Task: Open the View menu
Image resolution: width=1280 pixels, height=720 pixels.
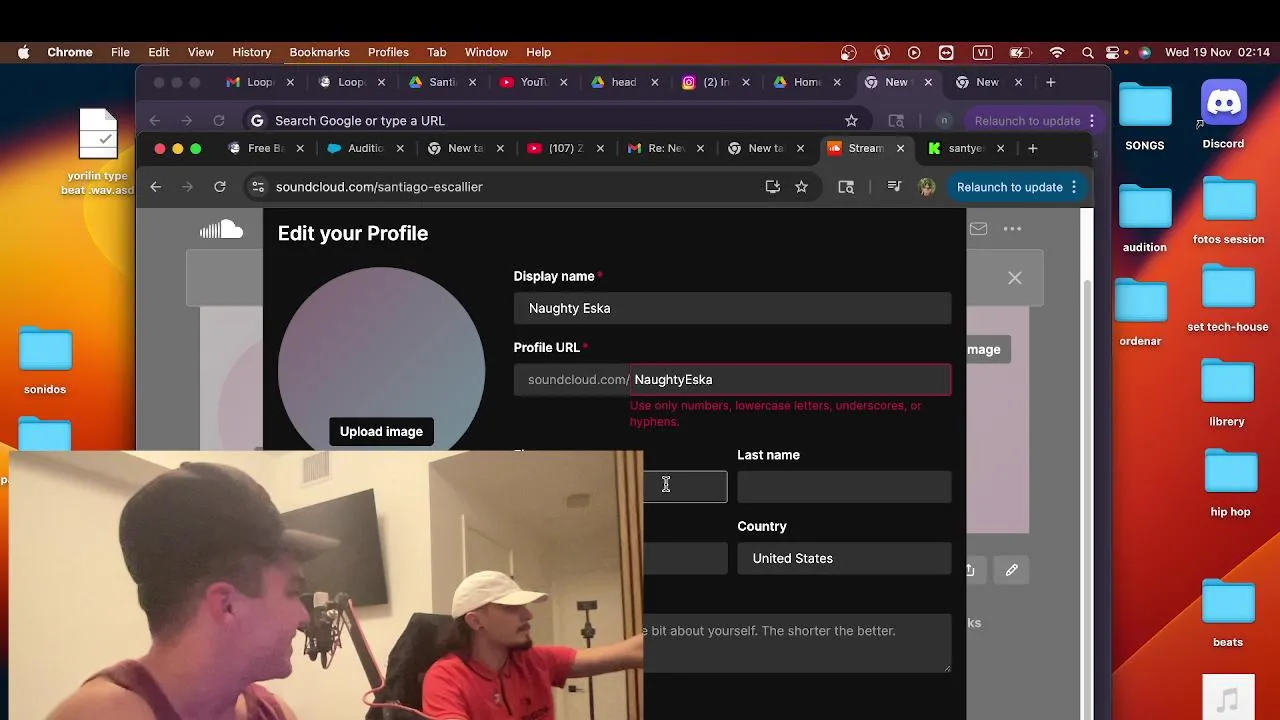Action: point(201,52)
